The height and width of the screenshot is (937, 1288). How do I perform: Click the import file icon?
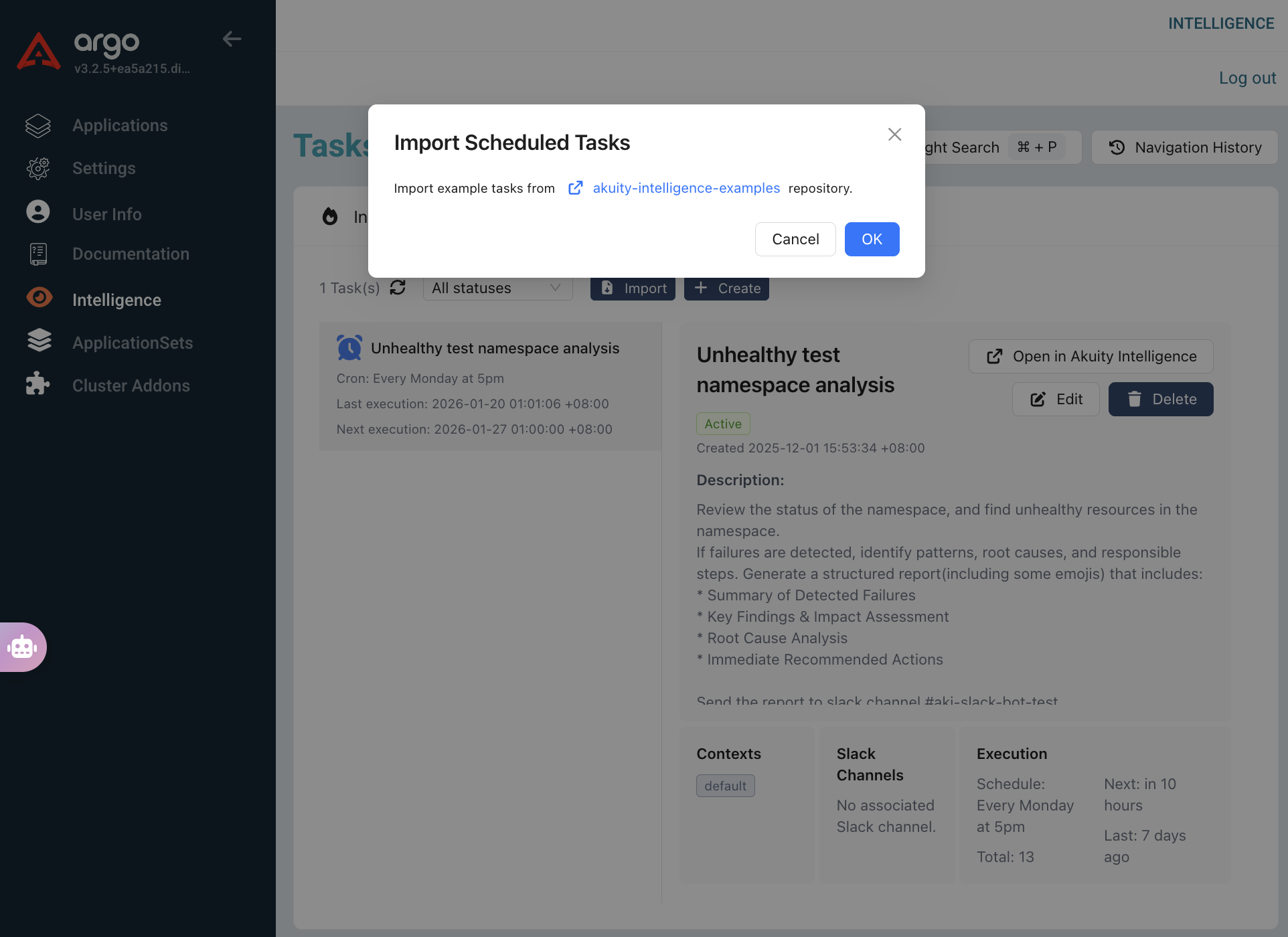pos(607,288)
